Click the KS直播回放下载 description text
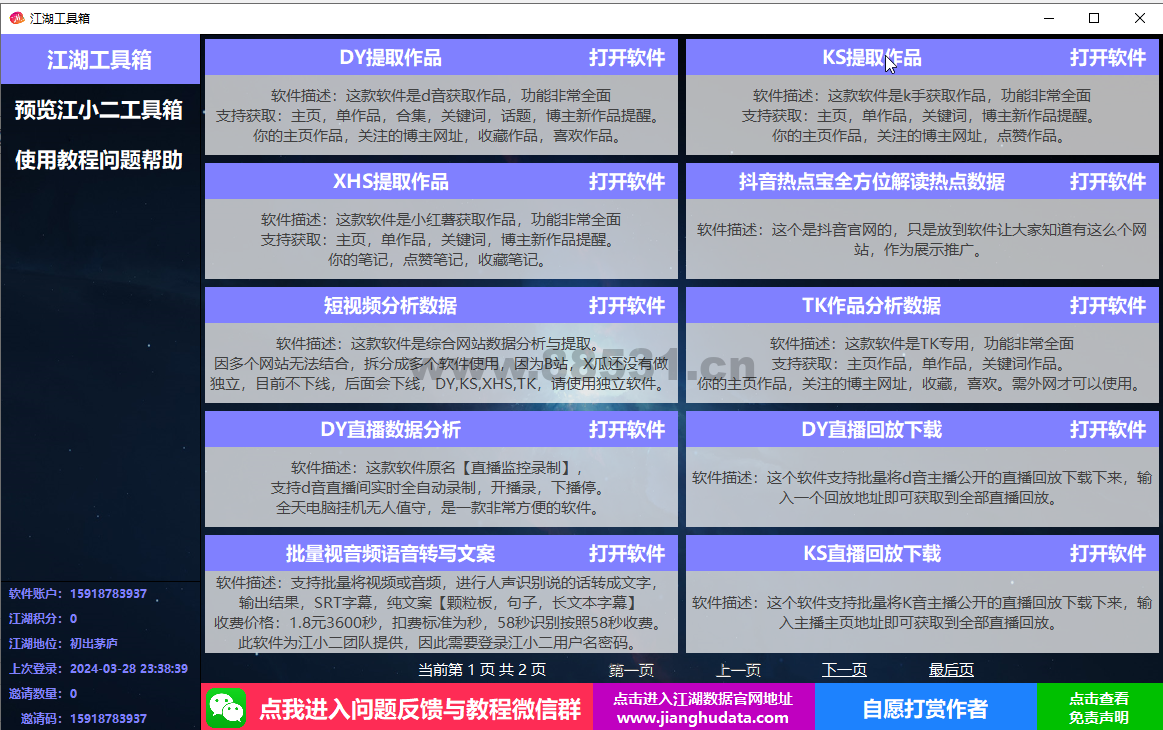 pos(922,612)
